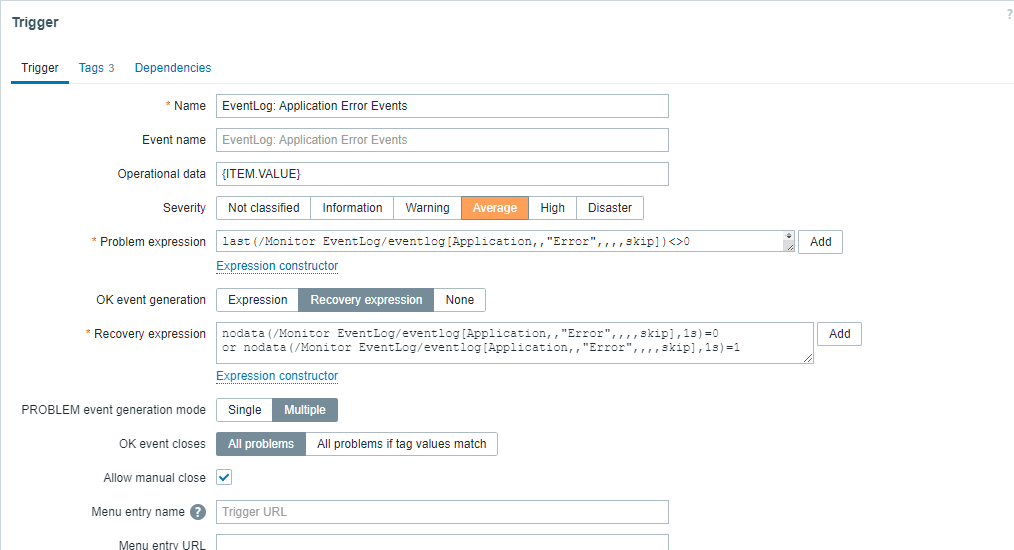Click Add next to Recovery expression

click(839, 334)
